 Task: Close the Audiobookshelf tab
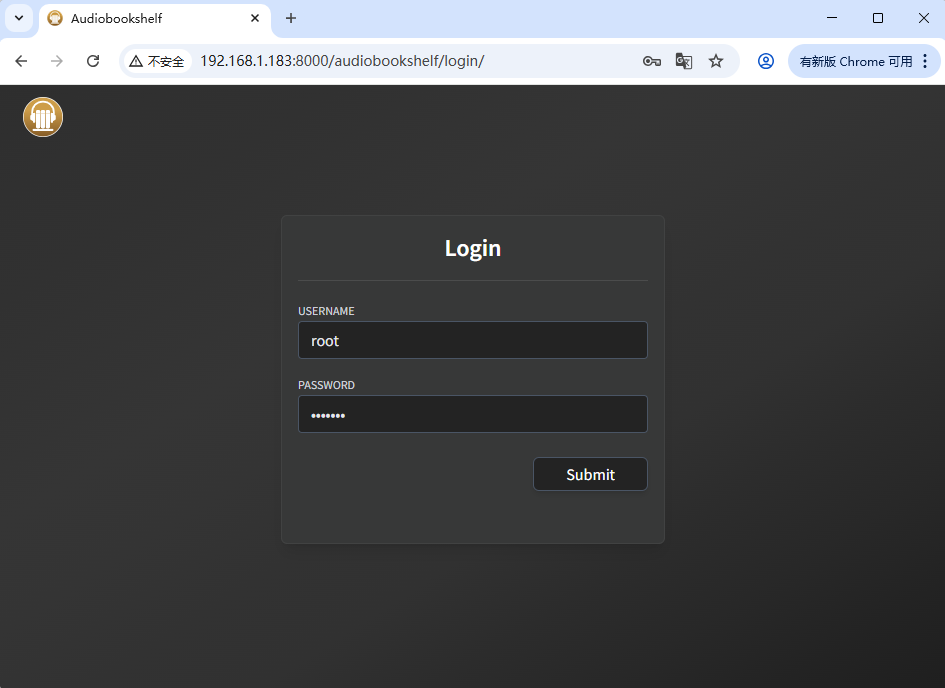255,18
